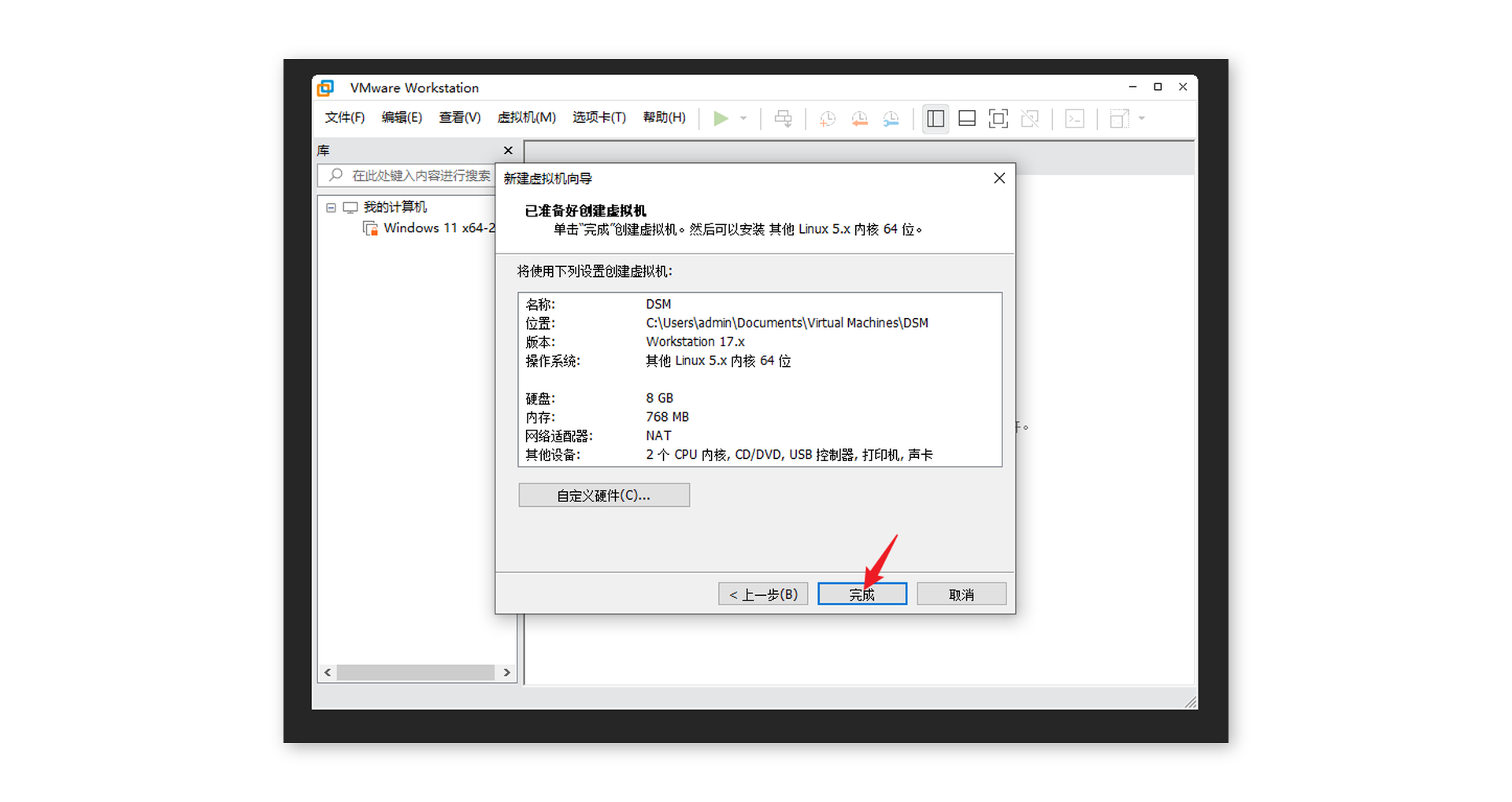Click the 自定义硬件(C)... button
The height and width of the screenshot is (802, 1512).
coord(604,495)
